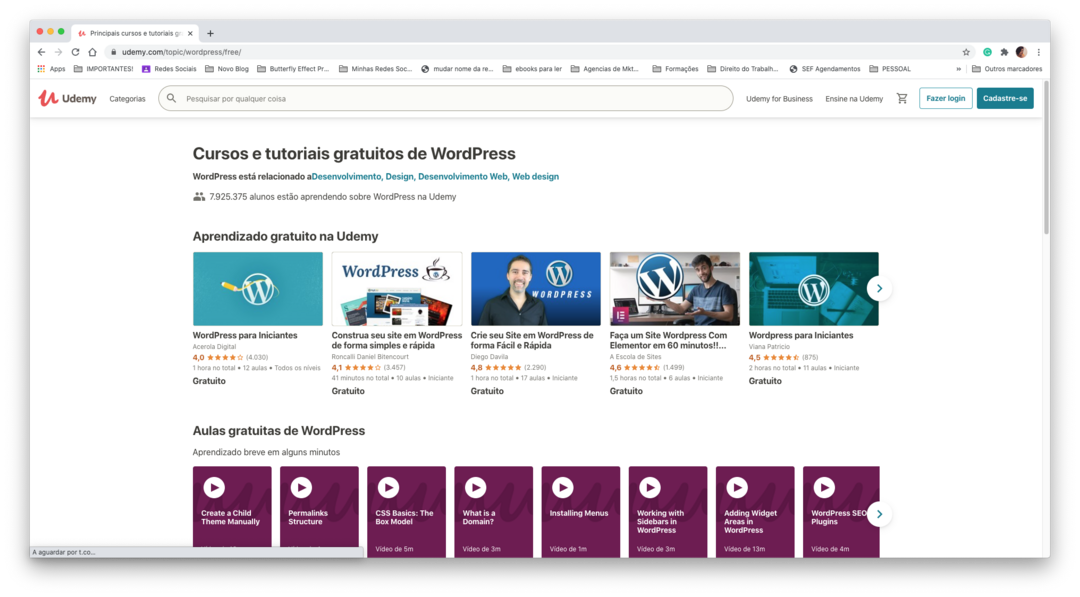Bookmark this page with star icon
Screen dimensions: 1080x597
[966, 52]
